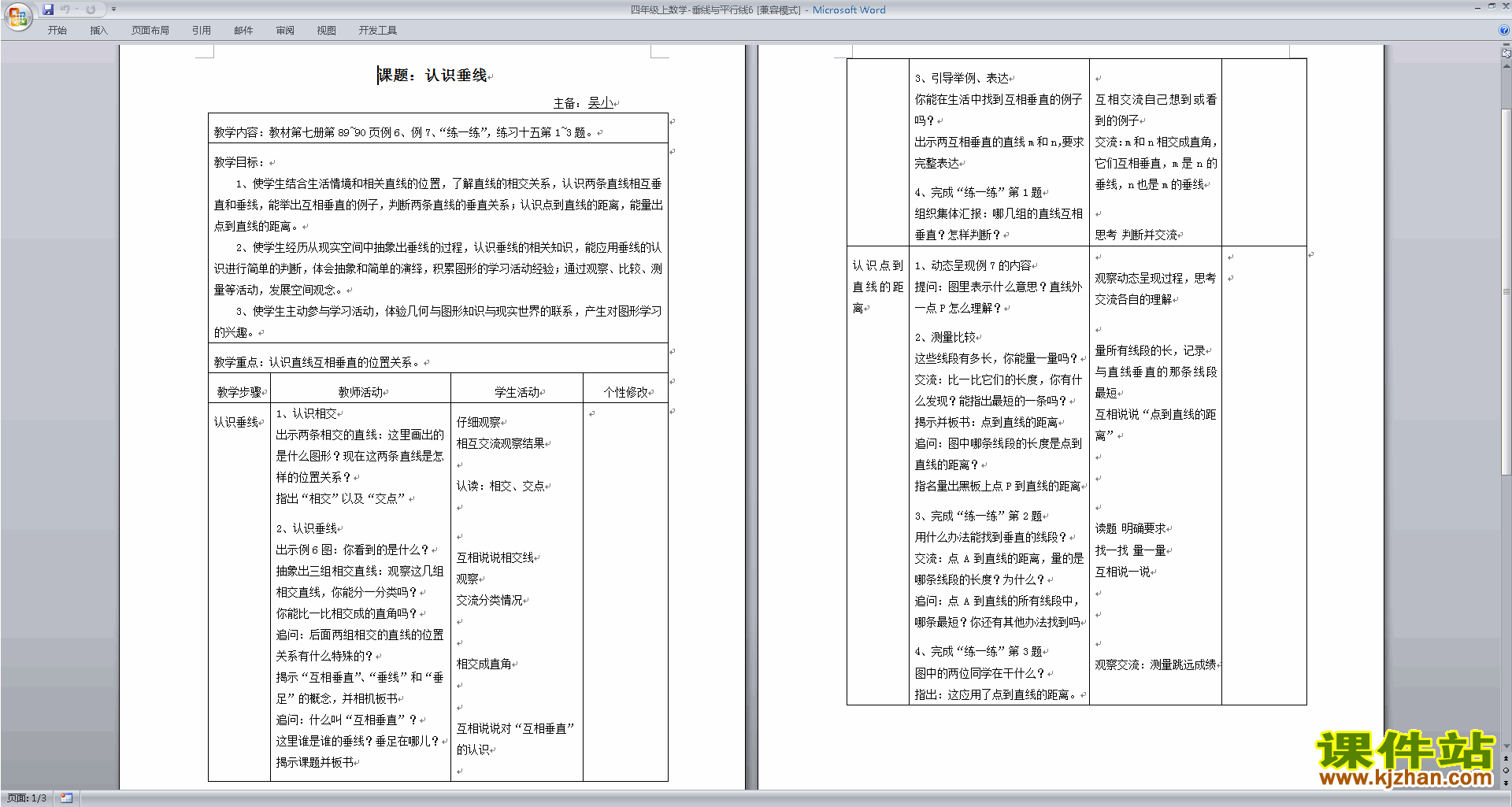Click the text 相交成直角
The width and height of the screenshot is (1512, 807).
tap(484, 664)
